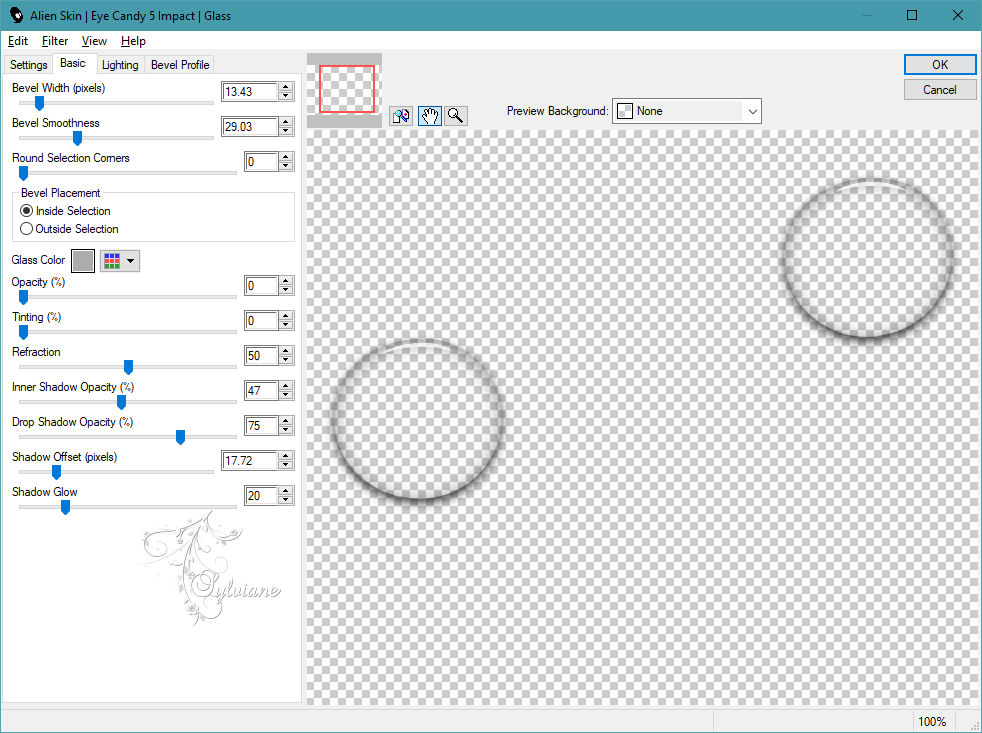The image size is (982, 733).
Task: Click the Round Selection Corners spinner arrows
Action: point(286,162)
